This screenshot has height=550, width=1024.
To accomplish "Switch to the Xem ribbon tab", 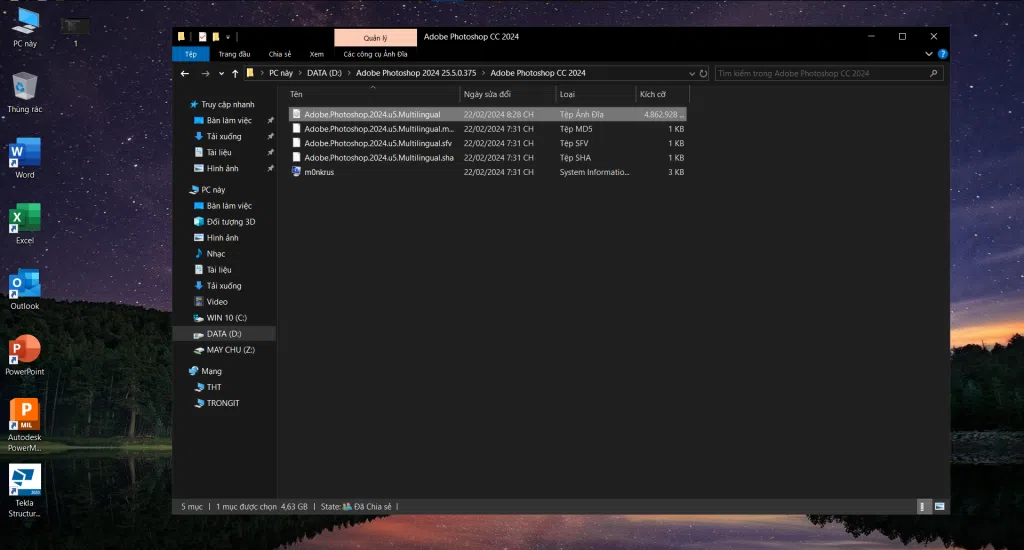I will 317,54.
